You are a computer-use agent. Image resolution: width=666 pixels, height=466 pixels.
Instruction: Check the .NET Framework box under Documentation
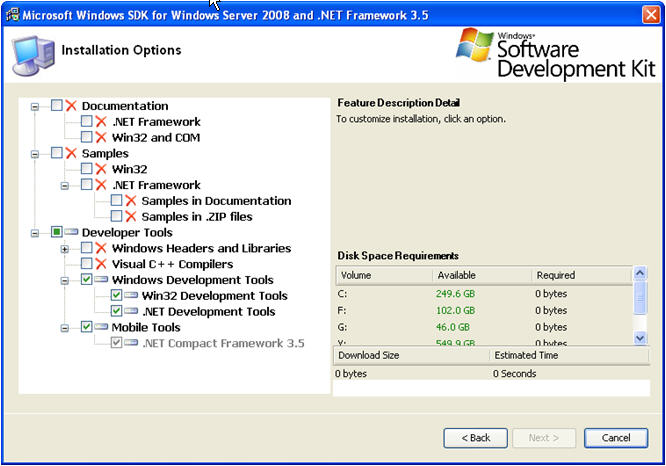coord(86,121)
